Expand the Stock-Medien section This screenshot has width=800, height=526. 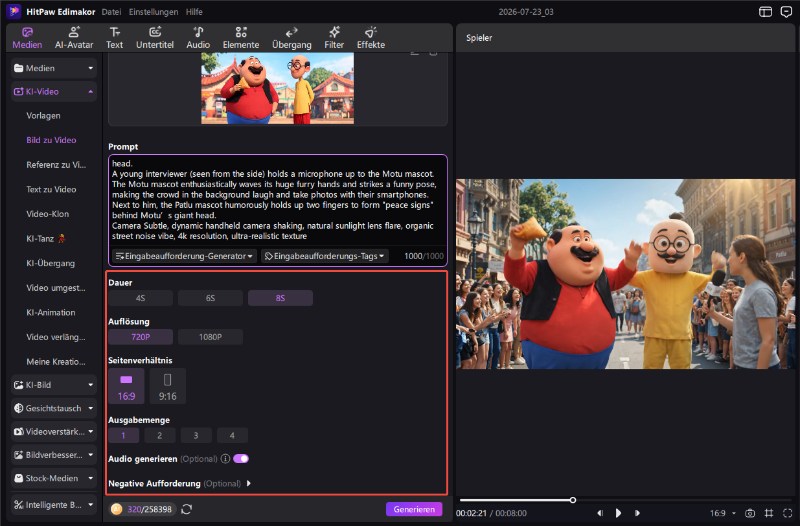[54, 478]
